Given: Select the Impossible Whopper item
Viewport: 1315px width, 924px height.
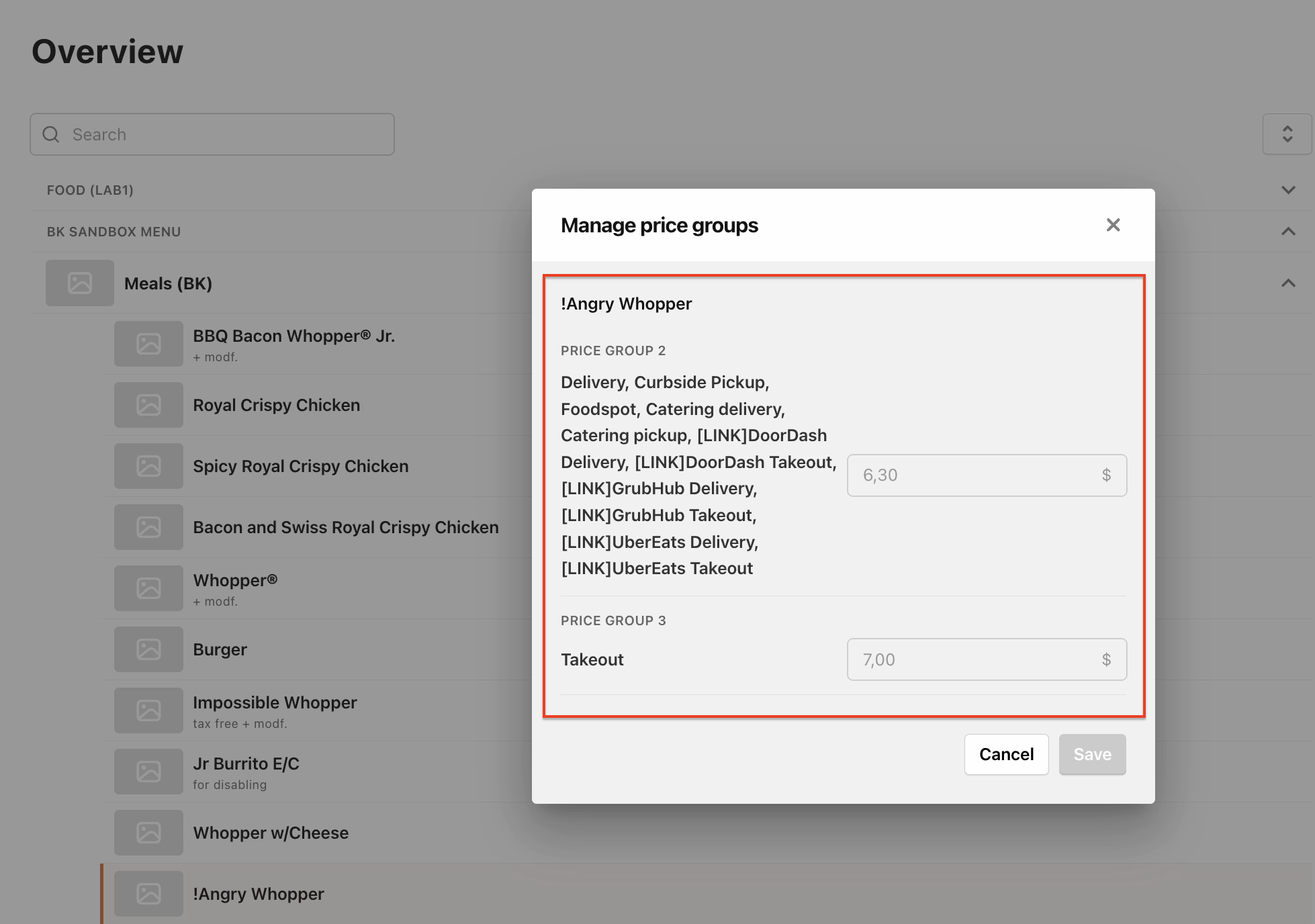Looking at the screenshot, I should pos(275,702).
